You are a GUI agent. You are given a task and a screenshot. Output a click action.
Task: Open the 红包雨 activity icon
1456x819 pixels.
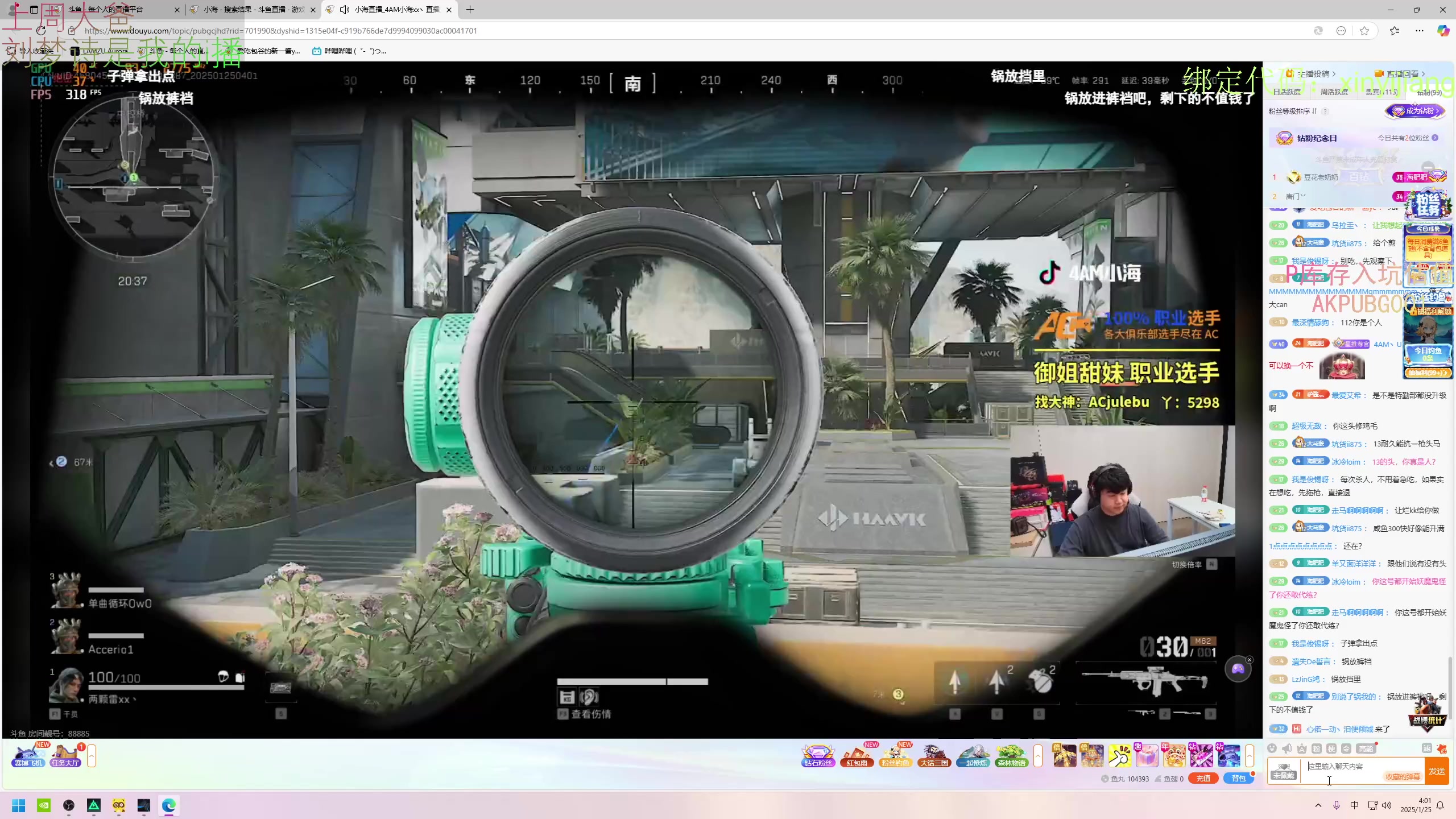pyautogui.click(x=857, y=756)
